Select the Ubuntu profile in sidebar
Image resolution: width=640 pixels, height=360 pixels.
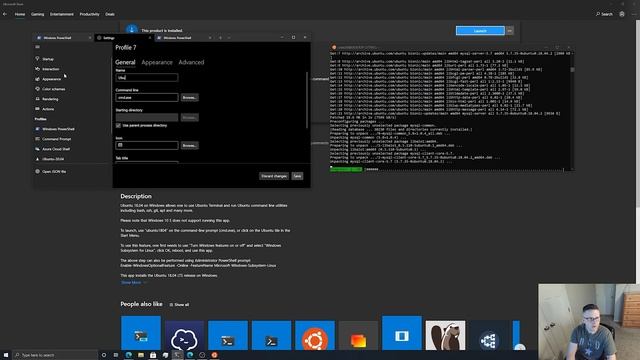point(53,159)
